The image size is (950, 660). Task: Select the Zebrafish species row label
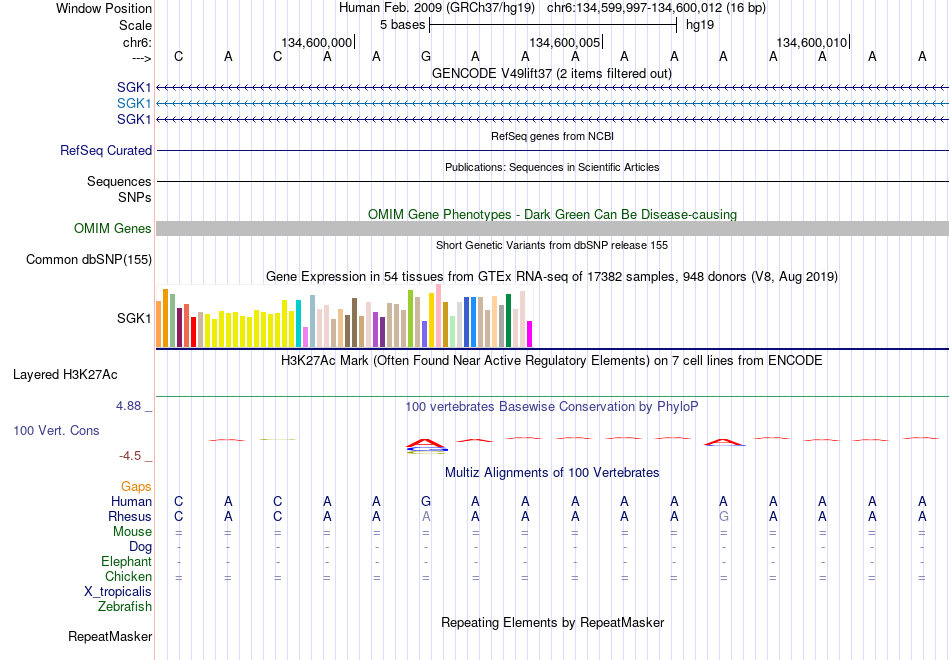(x=125, y=606)
